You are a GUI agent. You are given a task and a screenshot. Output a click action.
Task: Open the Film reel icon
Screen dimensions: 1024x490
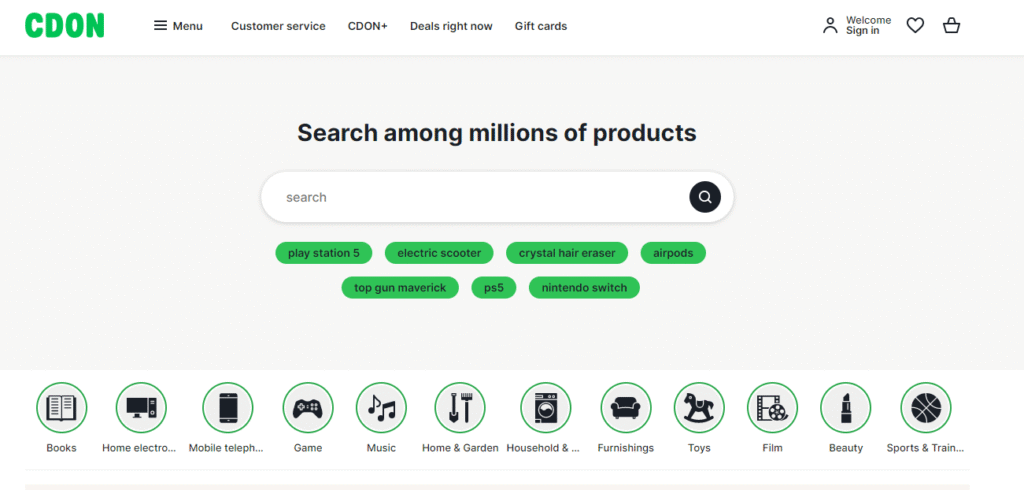click(x=773, y=408)
